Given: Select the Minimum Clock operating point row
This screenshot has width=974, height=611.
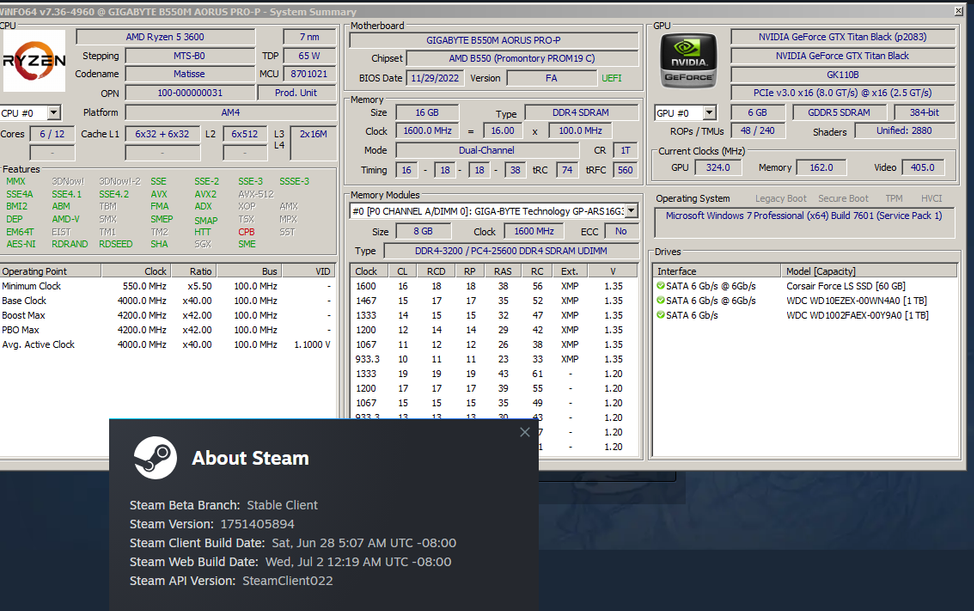Looking at the screenshot, I should click(x=168, y=286).
